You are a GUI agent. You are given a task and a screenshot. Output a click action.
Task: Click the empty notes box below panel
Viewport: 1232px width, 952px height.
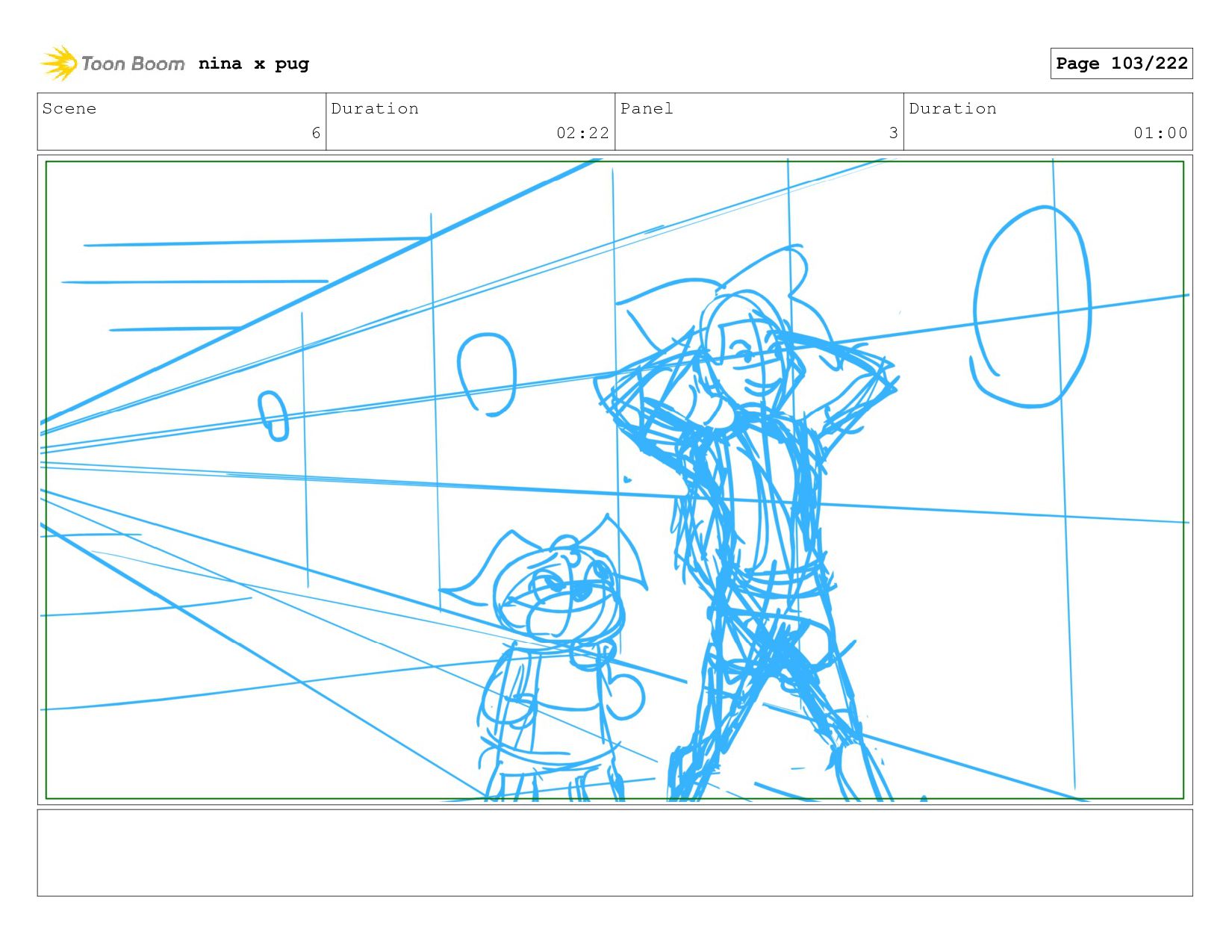coord(615,853)
